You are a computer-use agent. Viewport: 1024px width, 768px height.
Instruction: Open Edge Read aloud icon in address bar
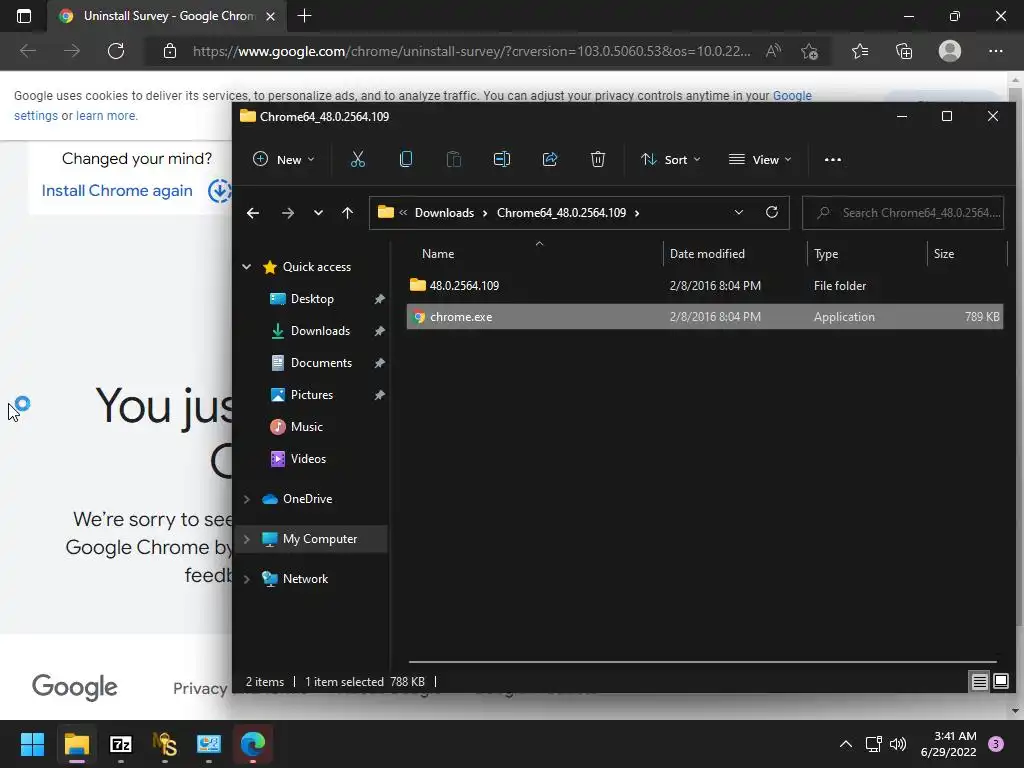(x=773, y=51)
